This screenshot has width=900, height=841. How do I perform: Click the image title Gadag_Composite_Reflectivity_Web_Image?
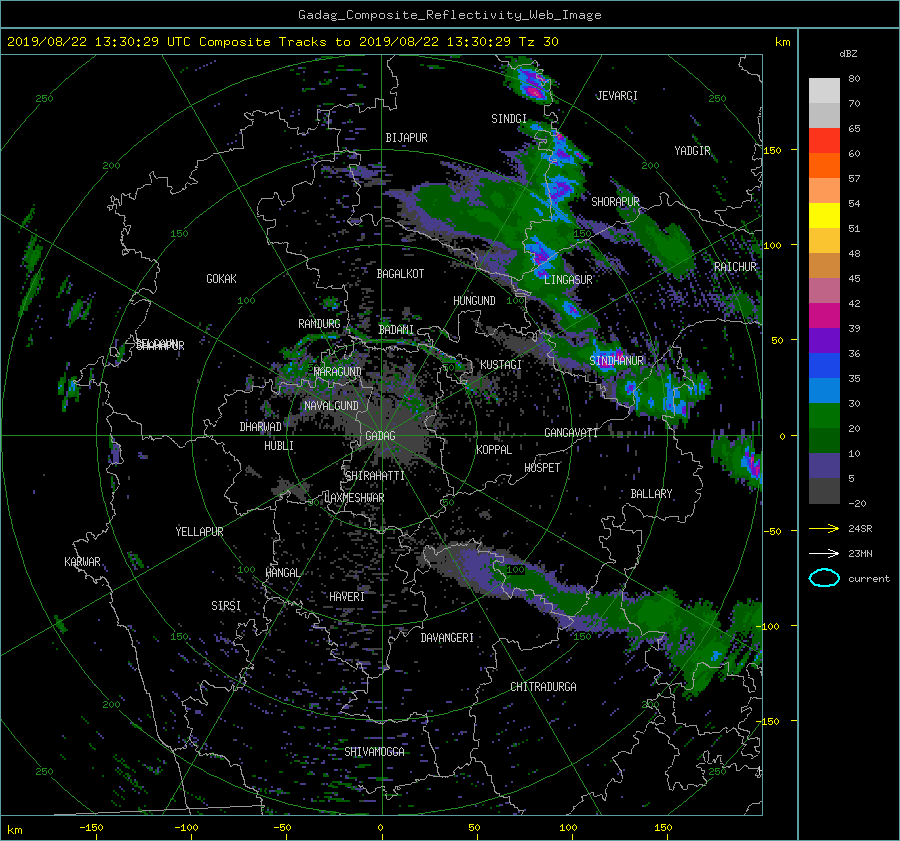(449, 15)
